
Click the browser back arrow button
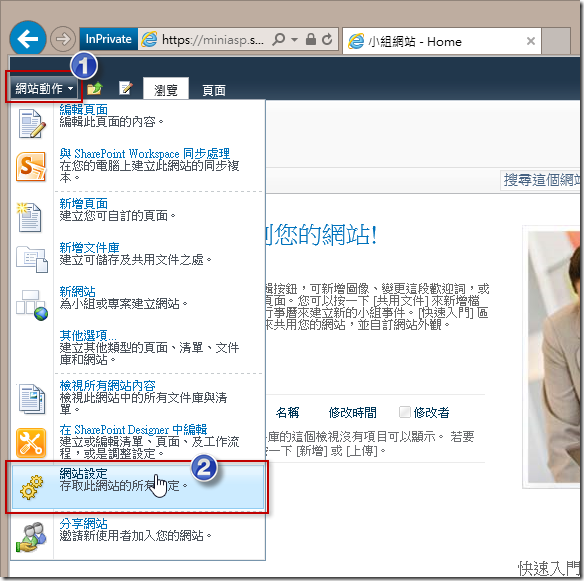(x=28, y=39)
